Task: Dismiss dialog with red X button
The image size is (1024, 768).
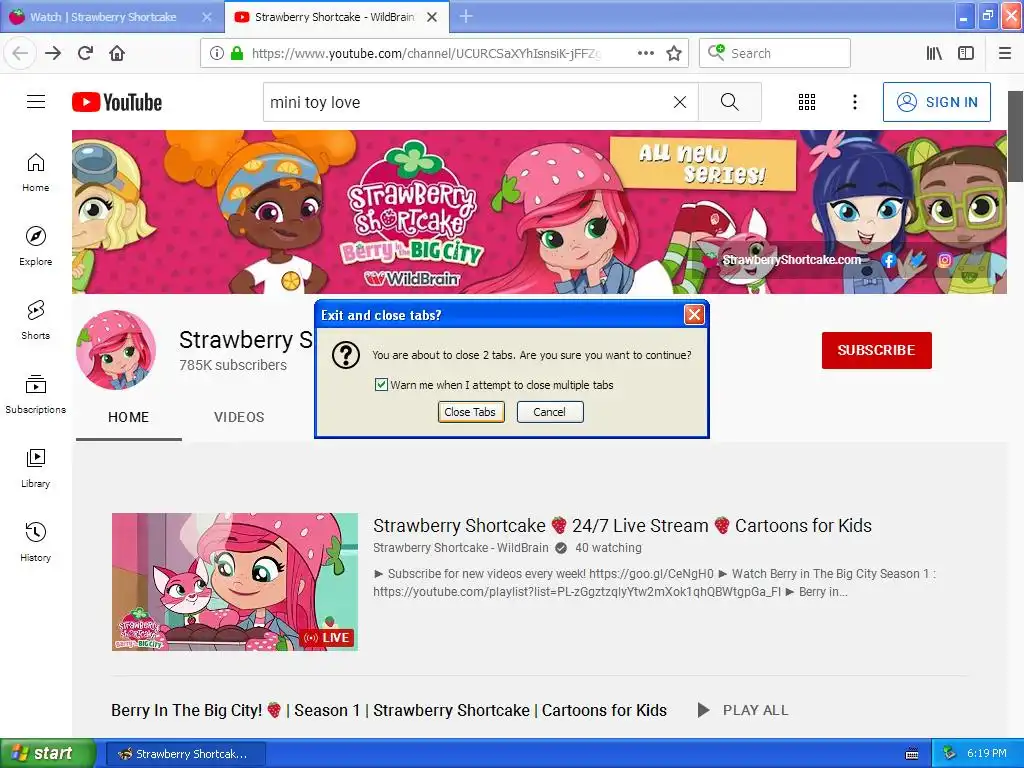Action: [694, 315]
